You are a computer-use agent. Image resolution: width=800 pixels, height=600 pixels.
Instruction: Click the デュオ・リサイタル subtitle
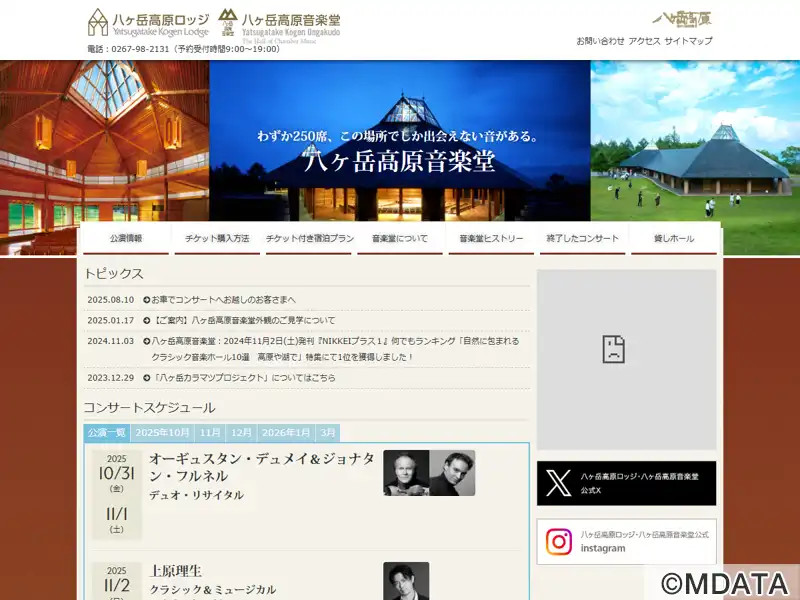click(196, 495)
